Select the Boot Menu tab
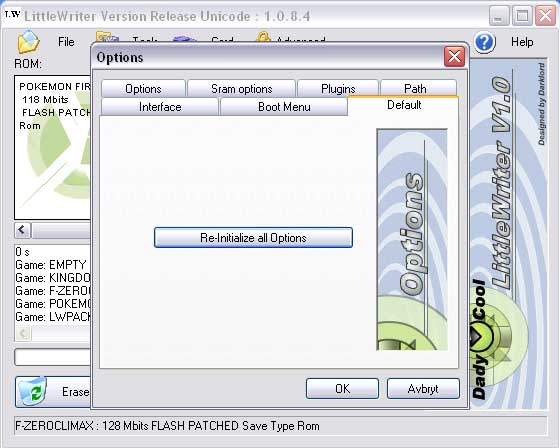The image size is (560, 448). pos(284,107)
